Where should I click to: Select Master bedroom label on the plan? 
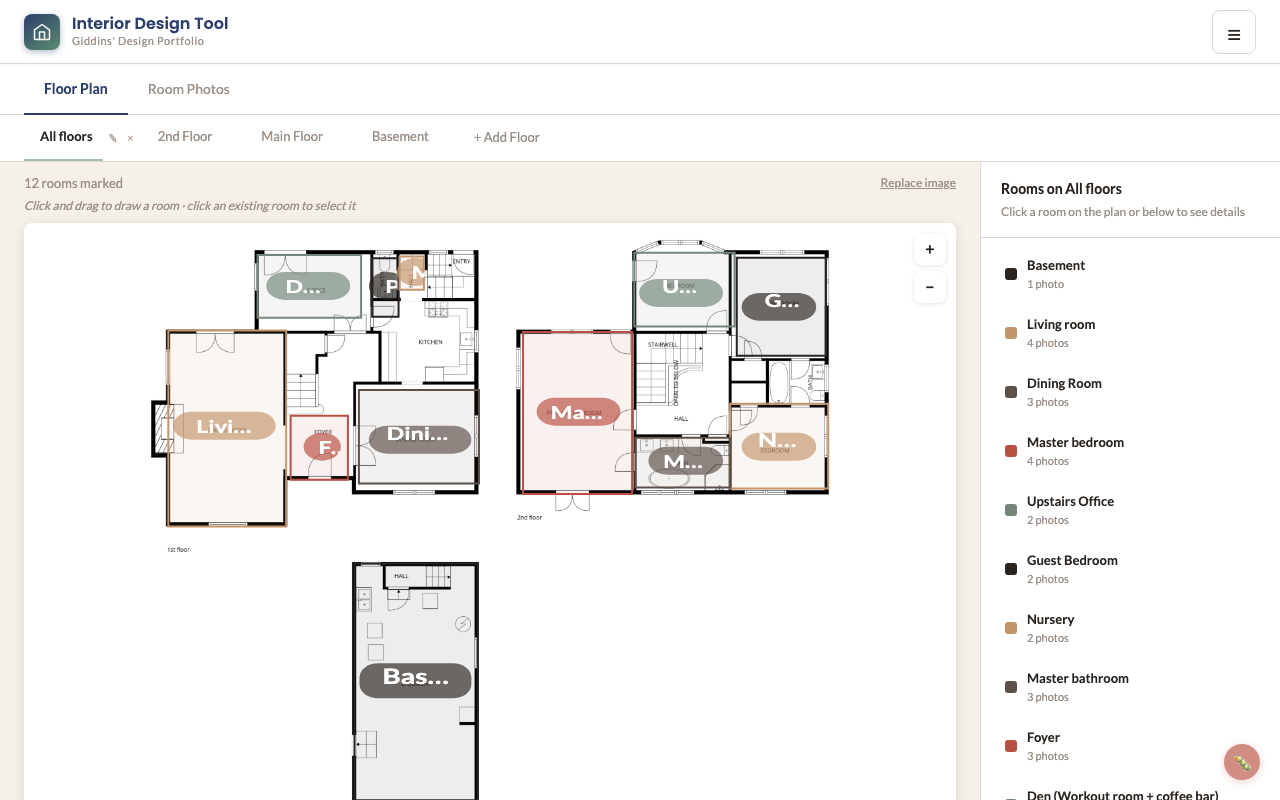pyautogui.click(x=578, y=412)
